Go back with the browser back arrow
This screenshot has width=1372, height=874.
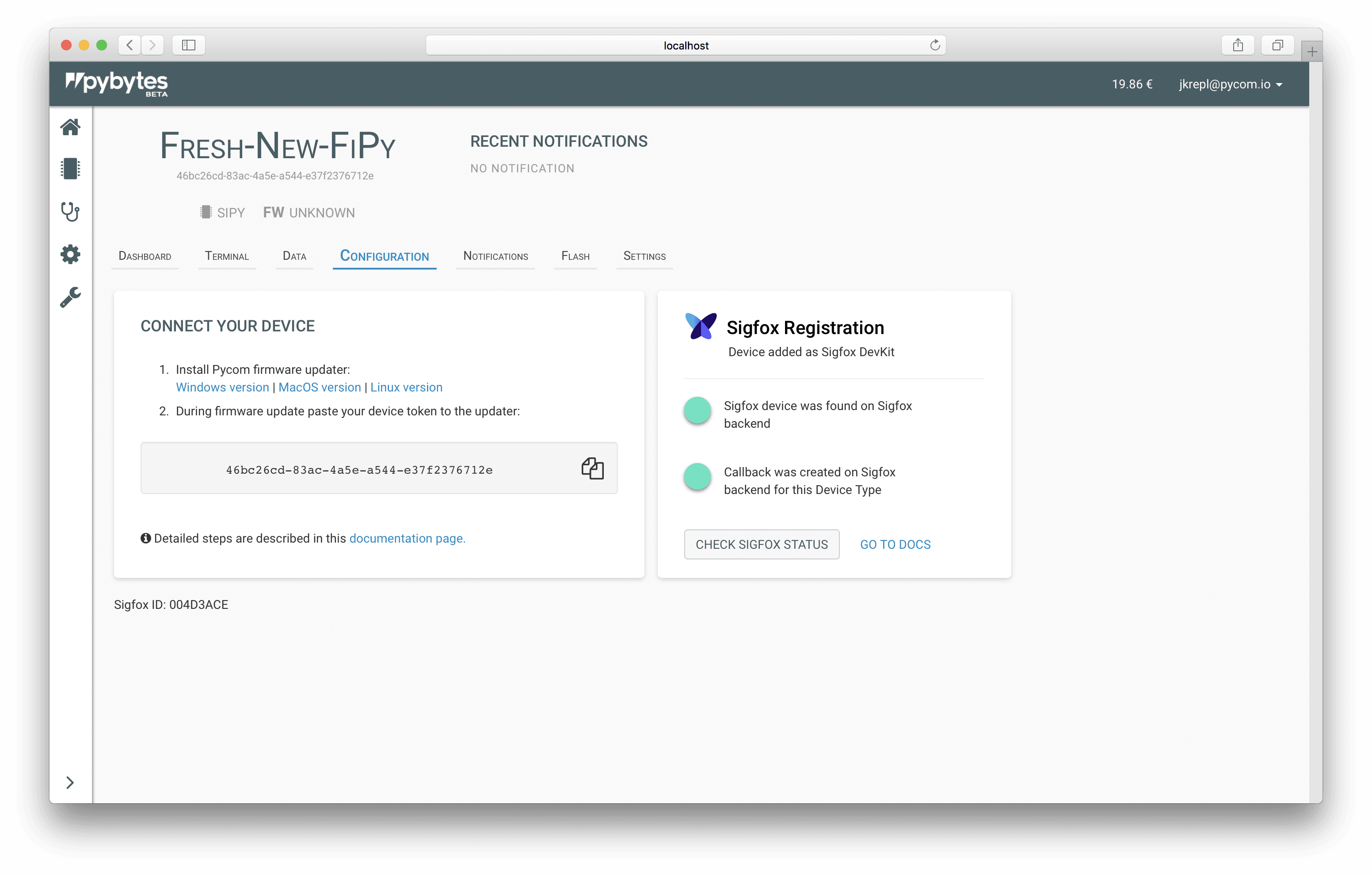130,45
